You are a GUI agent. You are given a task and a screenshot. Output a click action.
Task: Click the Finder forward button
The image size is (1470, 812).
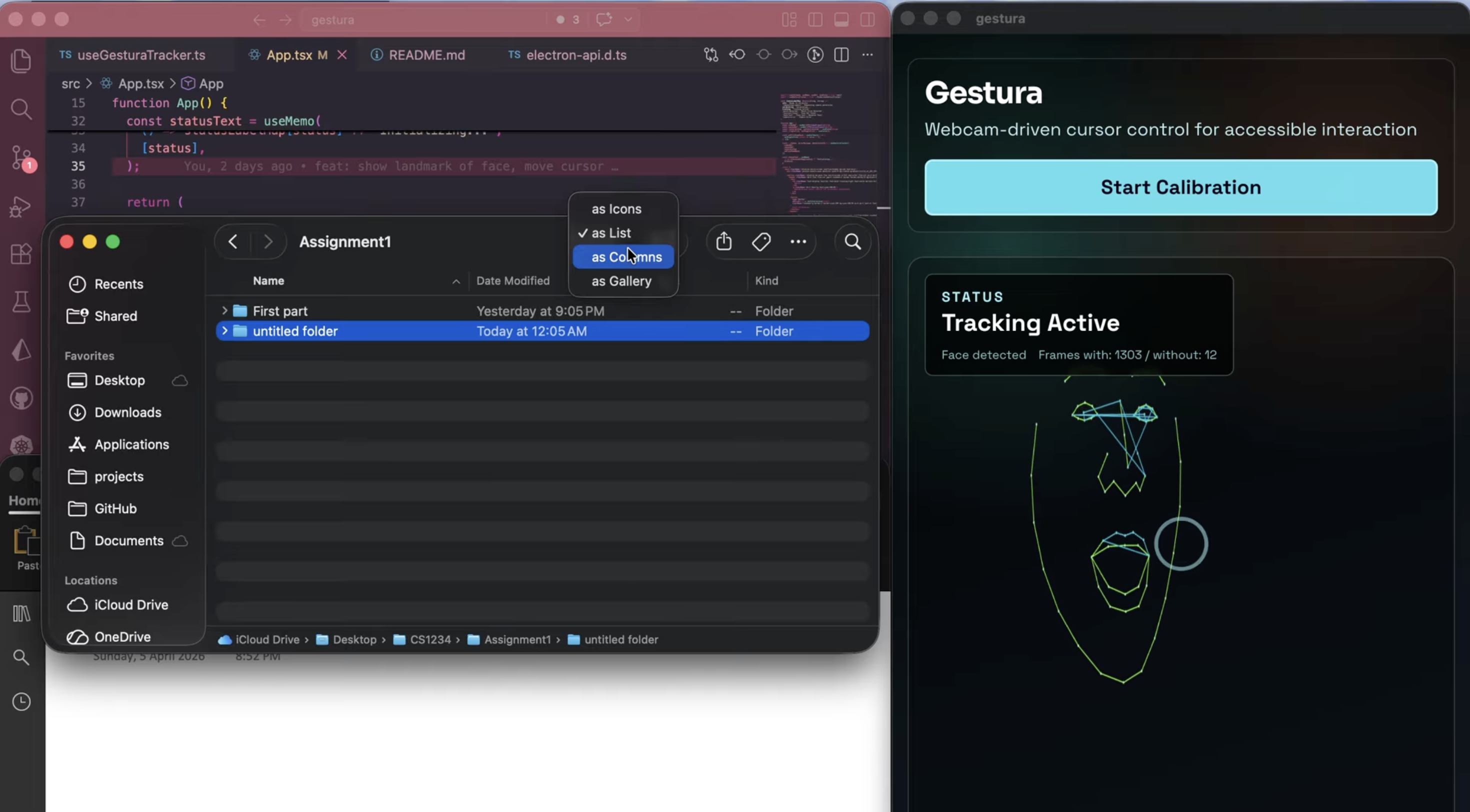tap(267, 242)
